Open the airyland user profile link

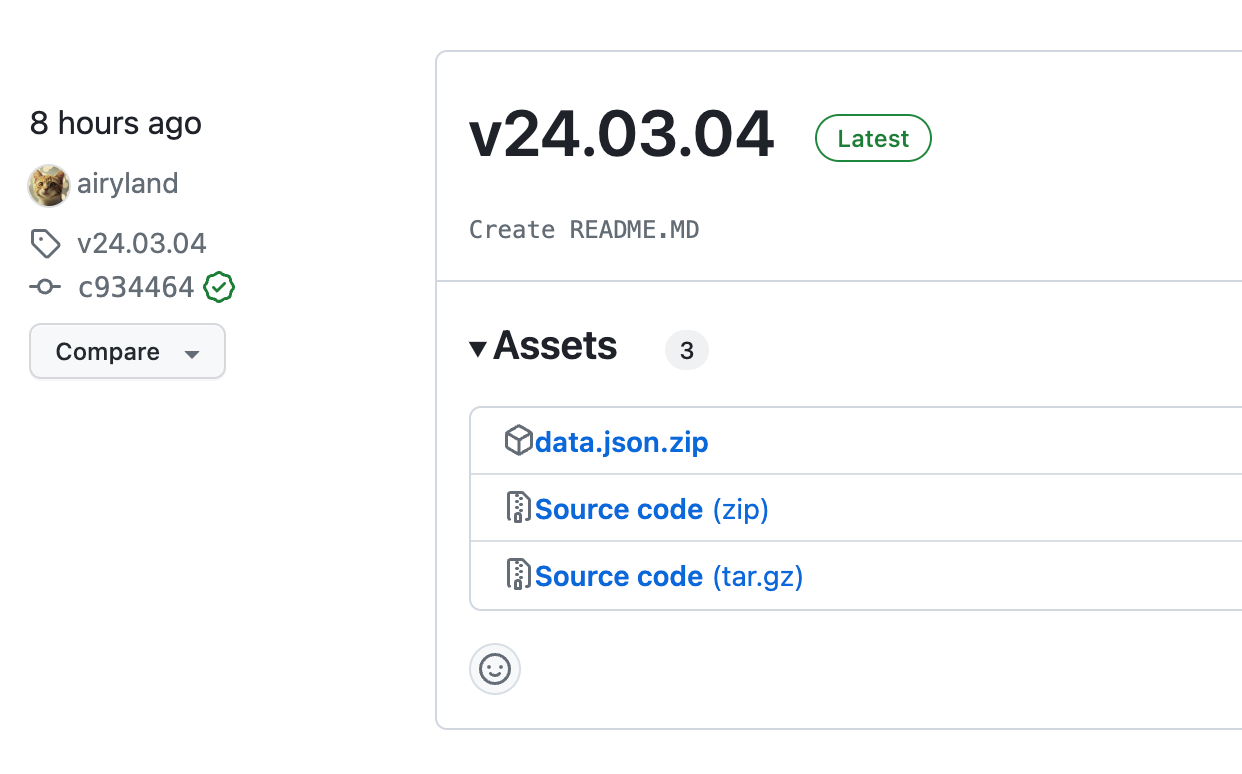127,184
